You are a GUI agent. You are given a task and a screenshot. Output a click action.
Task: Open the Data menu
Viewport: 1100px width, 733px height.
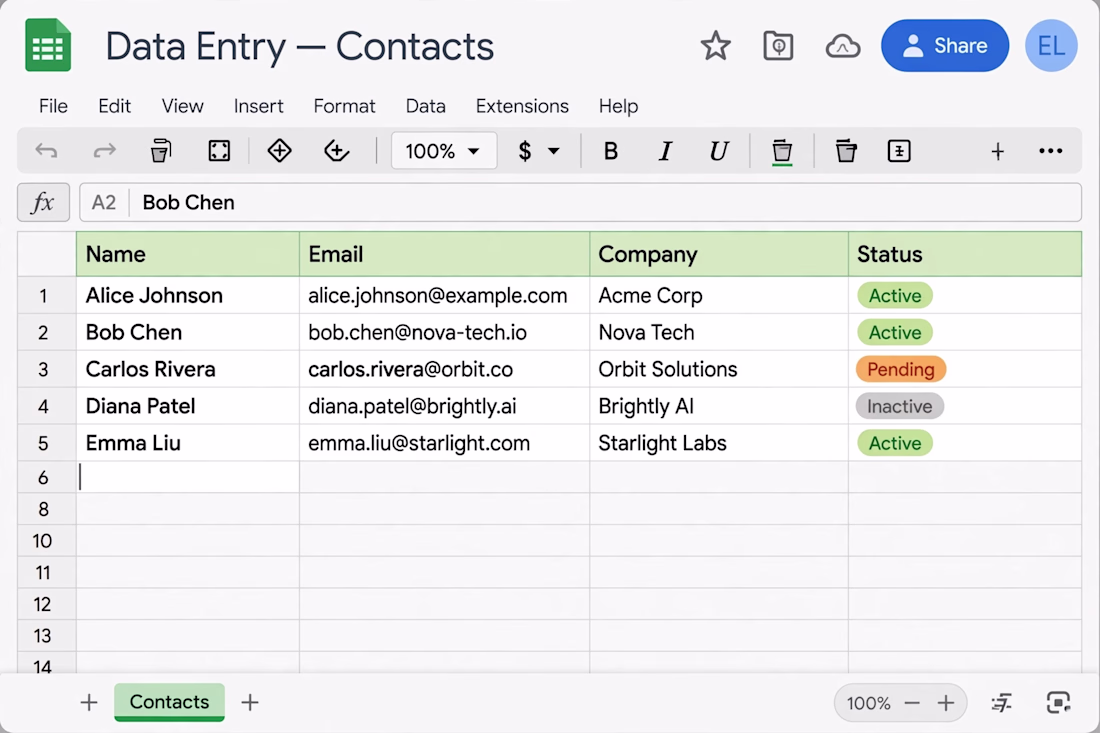425,106
